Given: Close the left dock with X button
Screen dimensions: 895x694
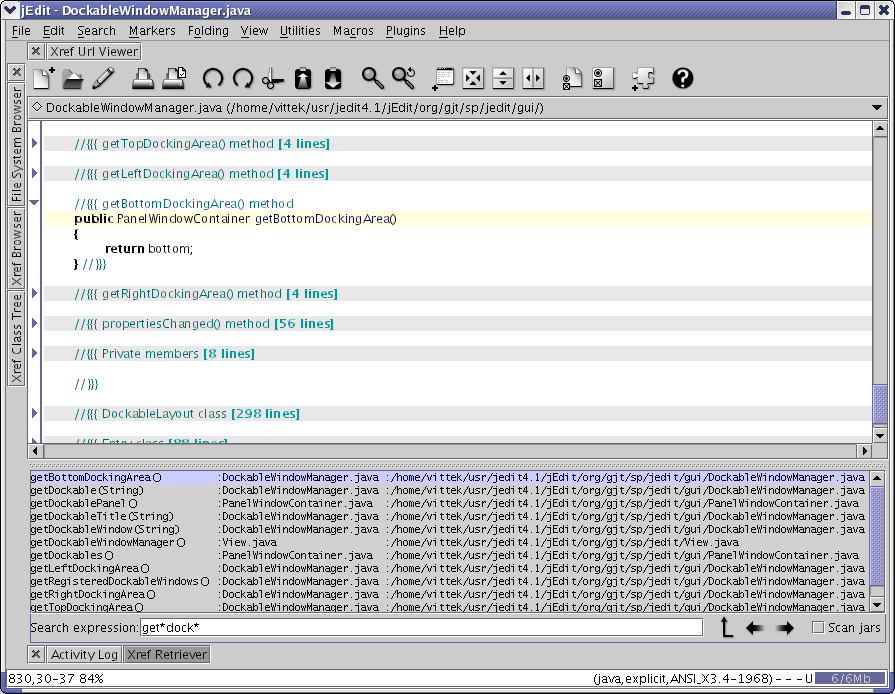Looking at the screenshot, I should click(x=17, y=72).
